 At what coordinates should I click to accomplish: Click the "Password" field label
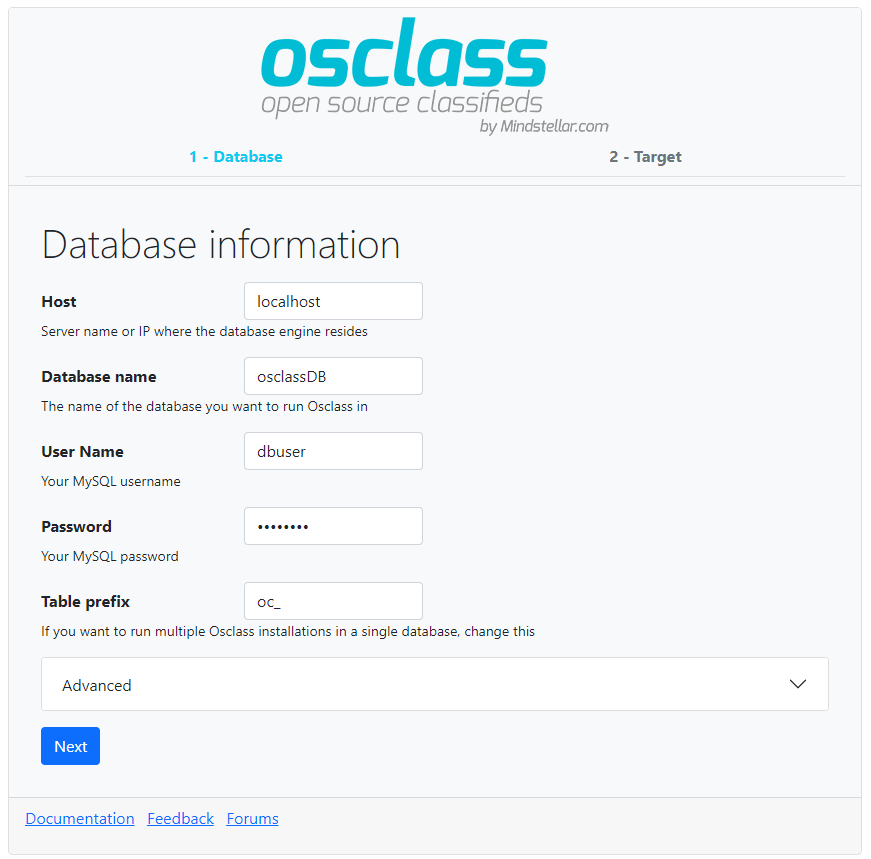77,527
